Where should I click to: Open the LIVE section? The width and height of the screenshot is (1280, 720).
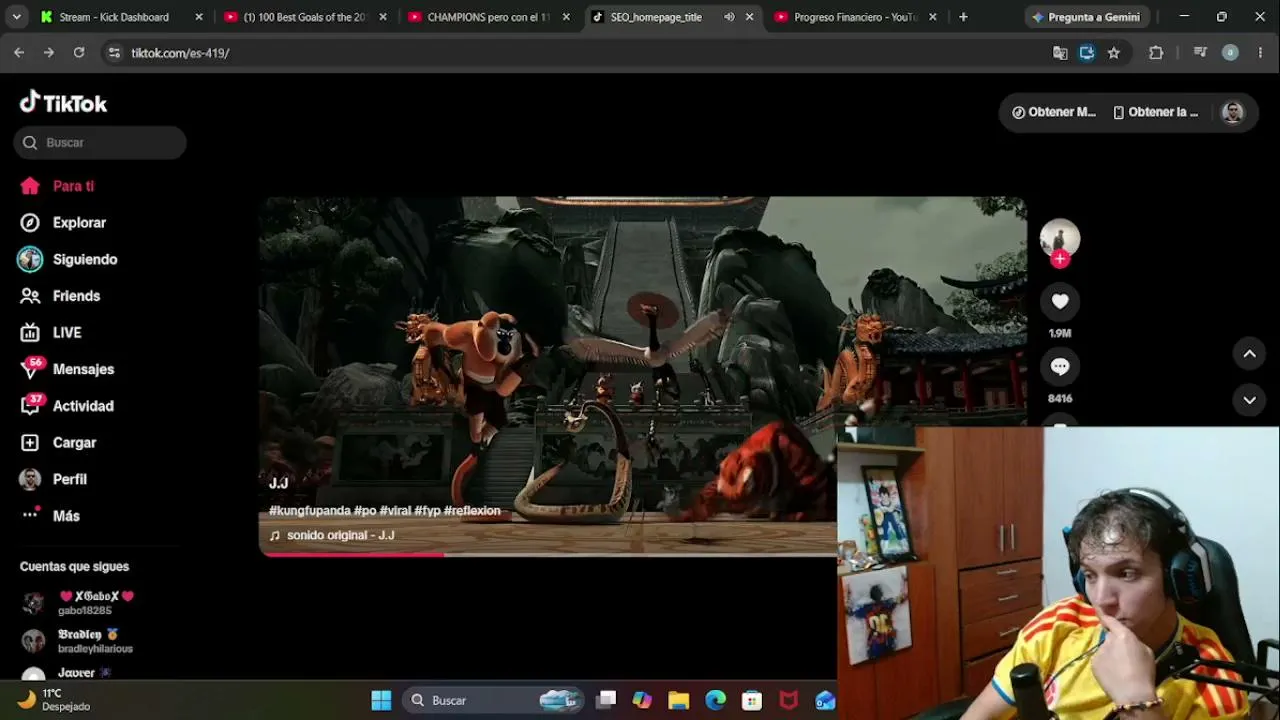coord(51,333)
